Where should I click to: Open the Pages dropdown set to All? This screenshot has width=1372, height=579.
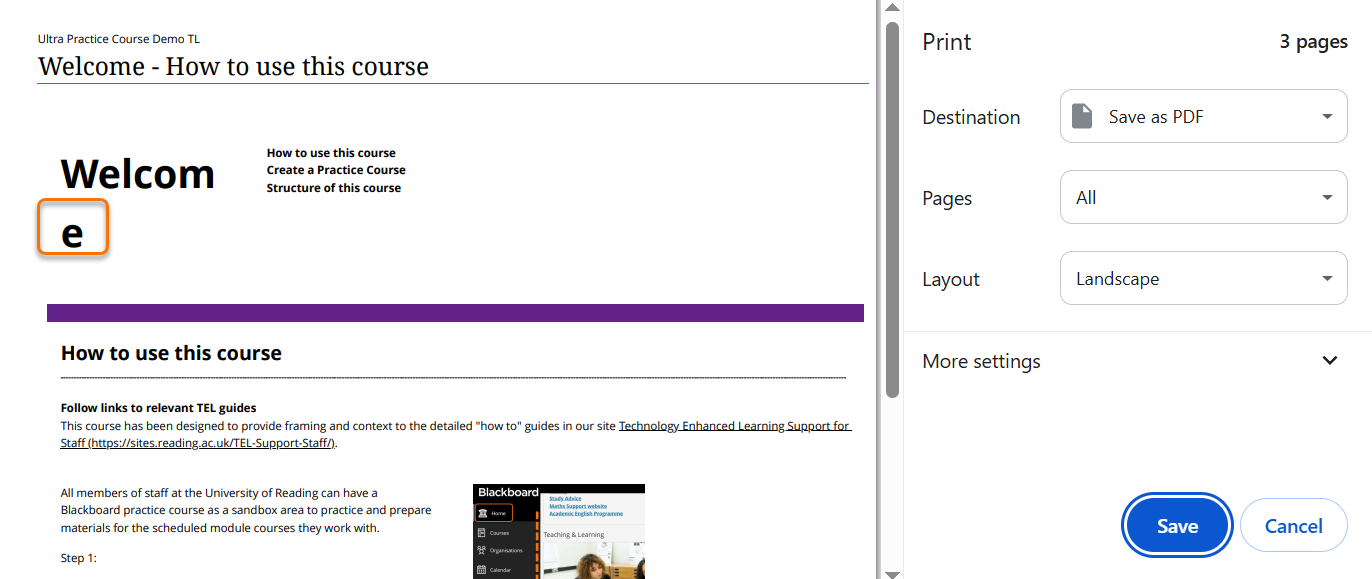coord(1203,198)
